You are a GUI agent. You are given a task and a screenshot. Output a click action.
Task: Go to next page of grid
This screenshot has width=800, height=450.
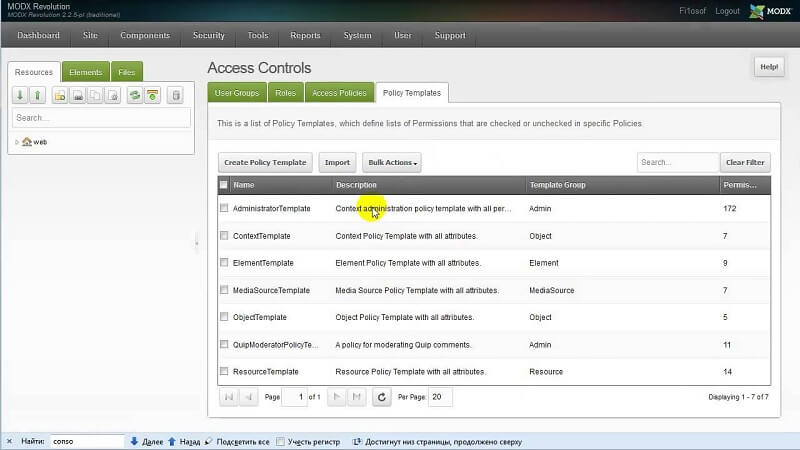(x=336, y=396)
